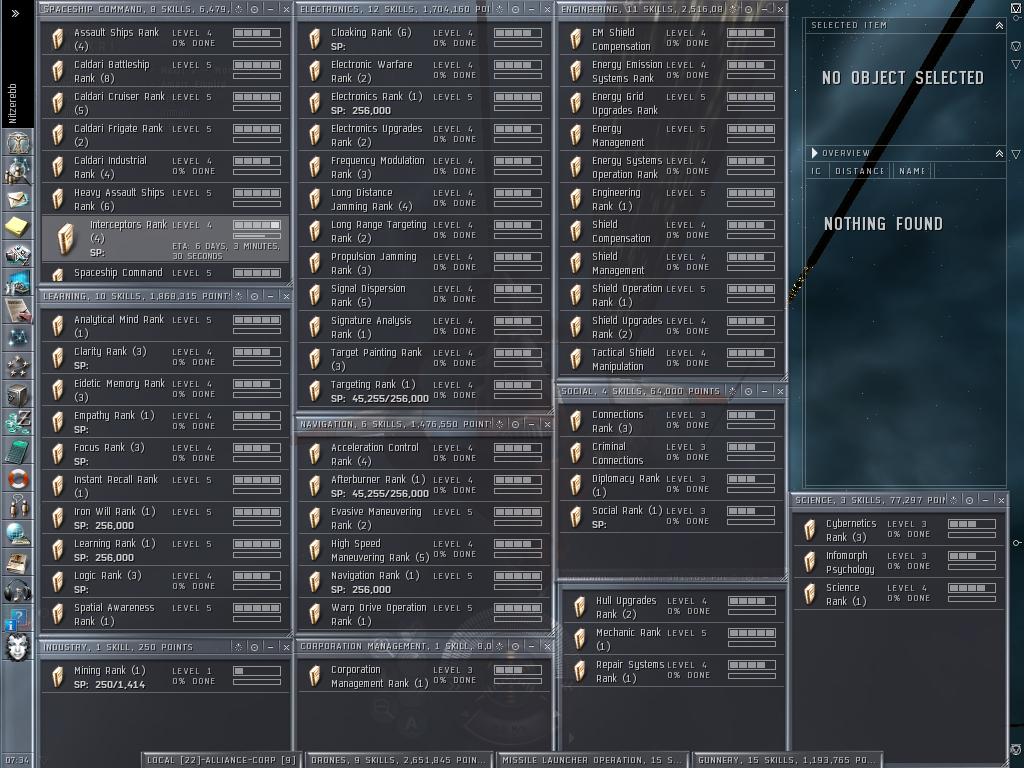Click the Nitzerebb character name label
The width and height of the screenshot is (1024, 768).
pos(12,103)
